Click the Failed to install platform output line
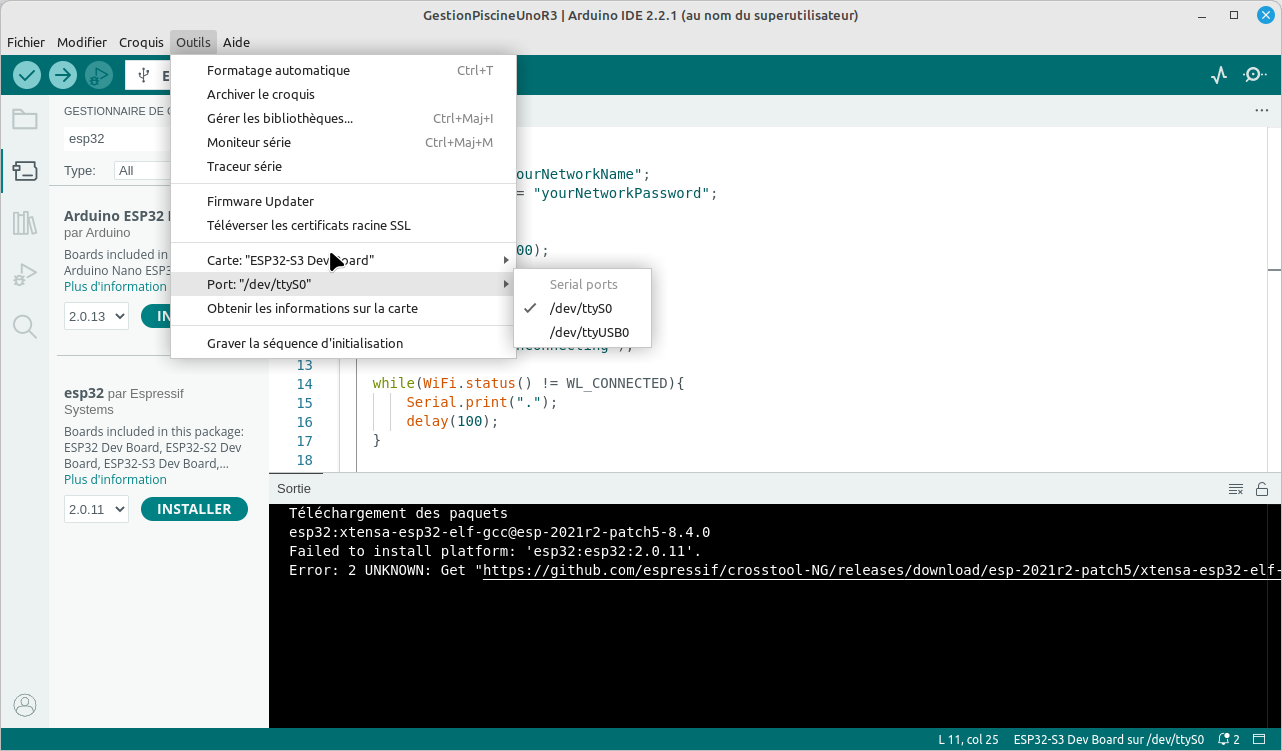This screenshot has width=1282, height=751. [495, 551]
